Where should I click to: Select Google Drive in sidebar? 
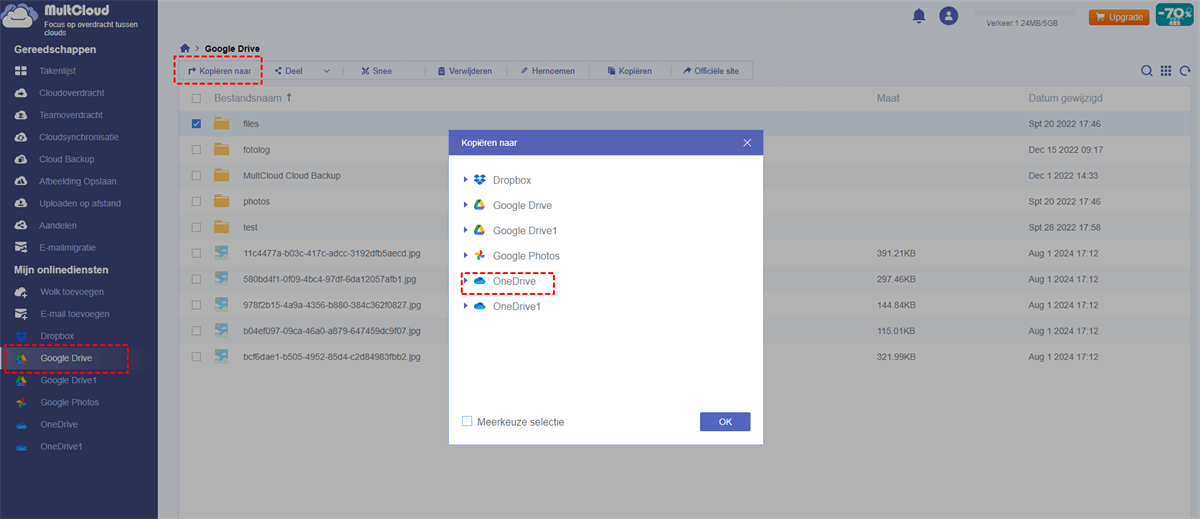pos(66,358)
